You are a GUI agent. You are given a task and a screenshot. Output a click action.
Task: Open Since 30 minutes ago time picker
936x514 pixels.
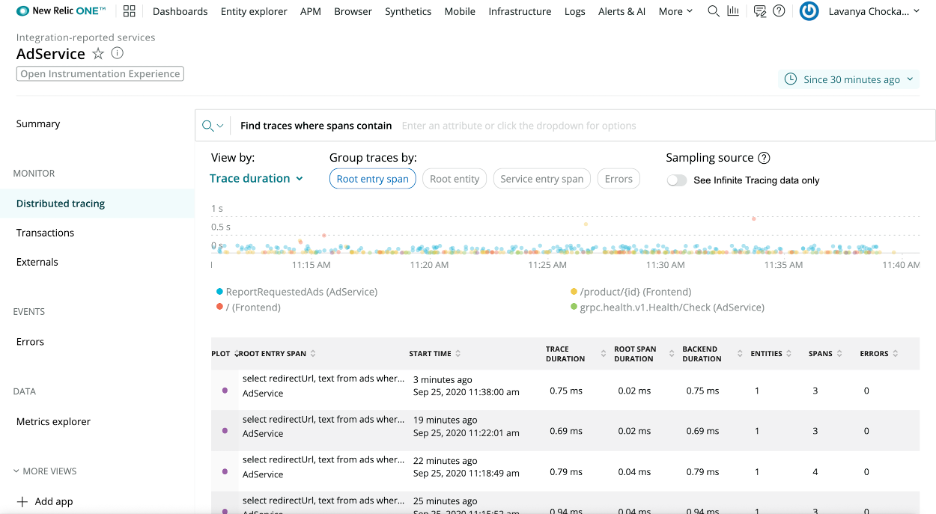click(x=849, y=79)
